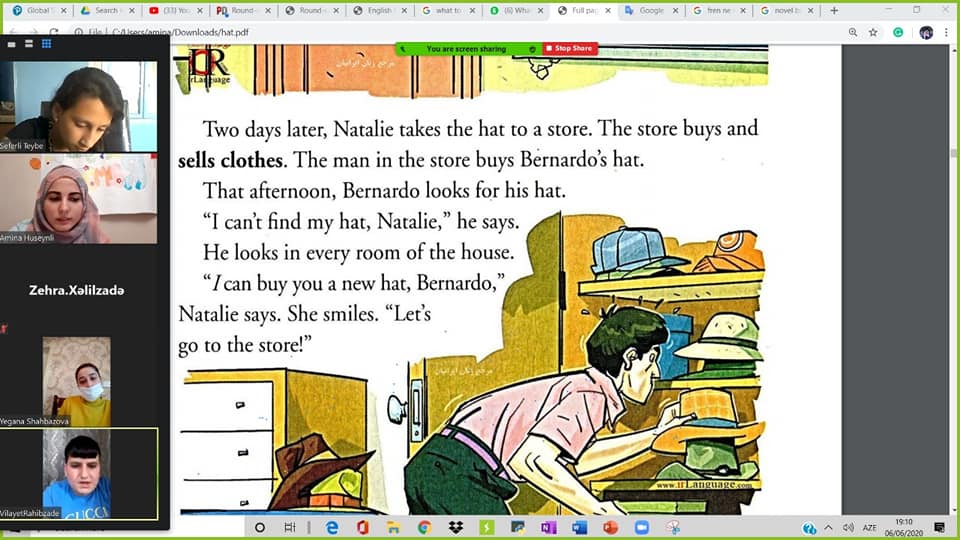
Task: Select the single-thumbnail strip view icon
Action: coord(11,44)
